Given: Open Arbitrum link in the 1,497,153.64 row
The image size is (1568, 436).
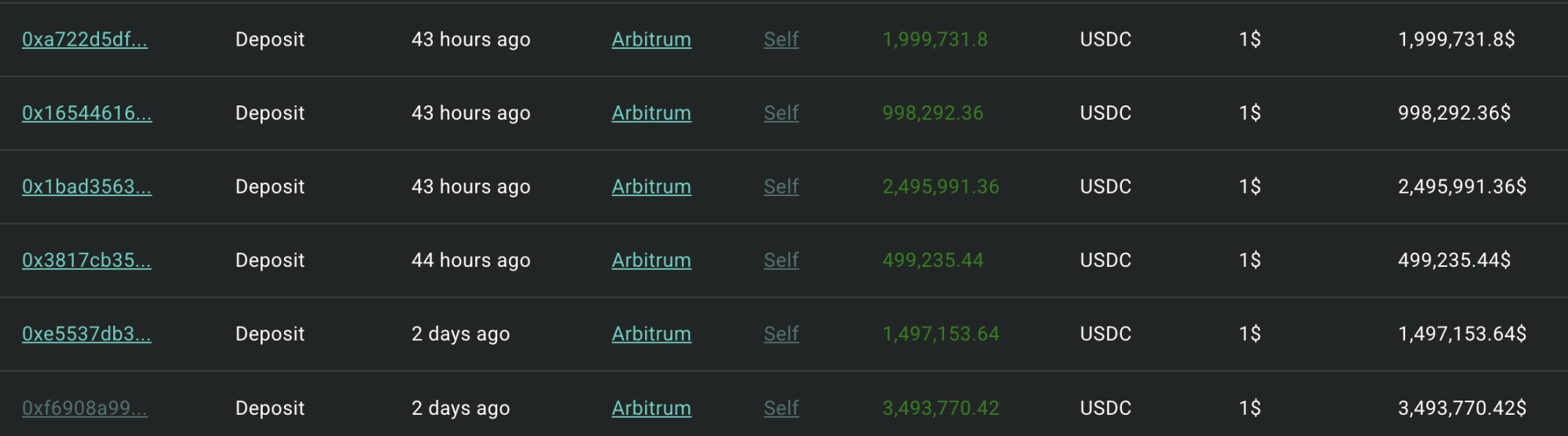Looking at the screenshot, I should tap(651, 334).
